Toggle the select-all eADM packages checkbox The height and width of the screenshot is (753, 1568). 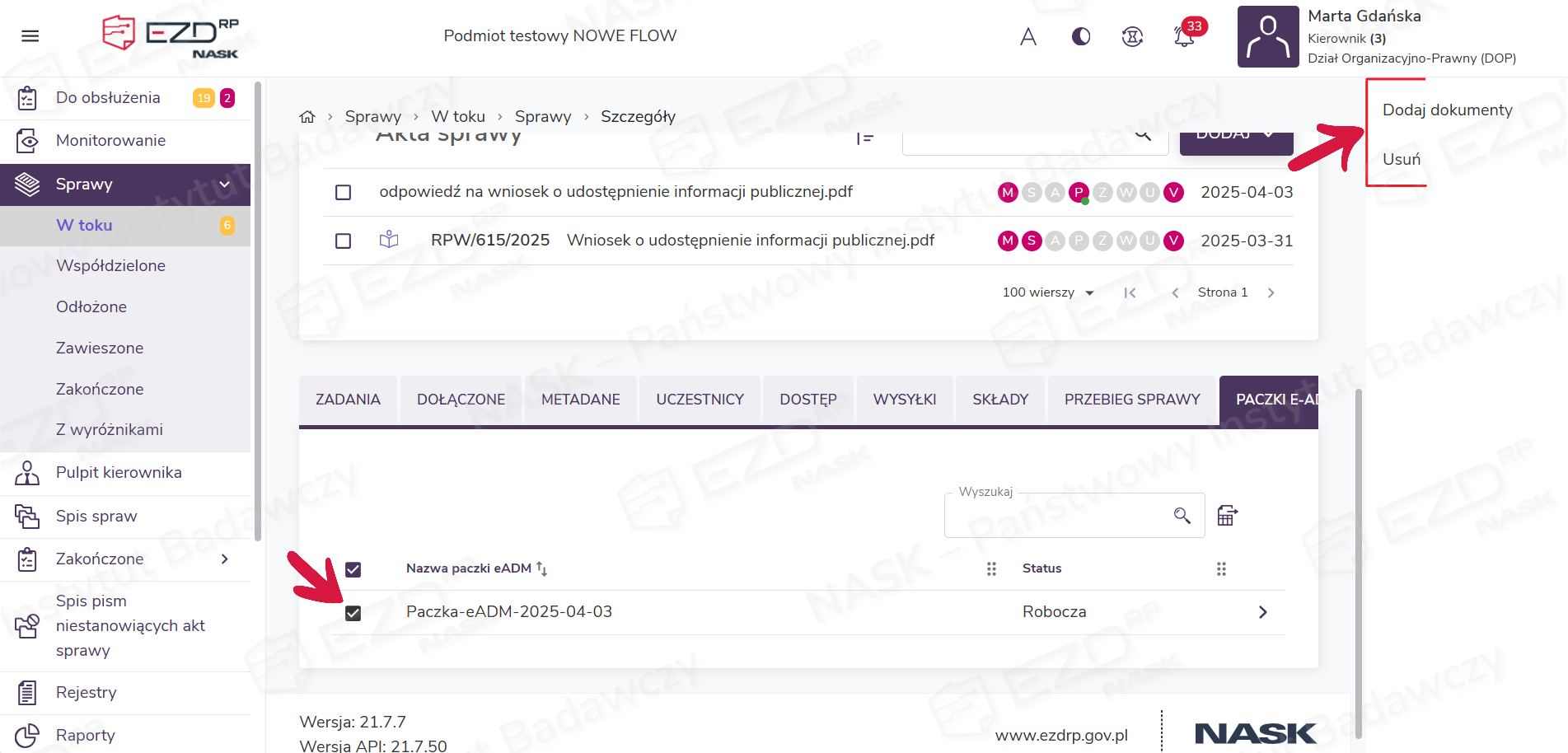[353, 569]
